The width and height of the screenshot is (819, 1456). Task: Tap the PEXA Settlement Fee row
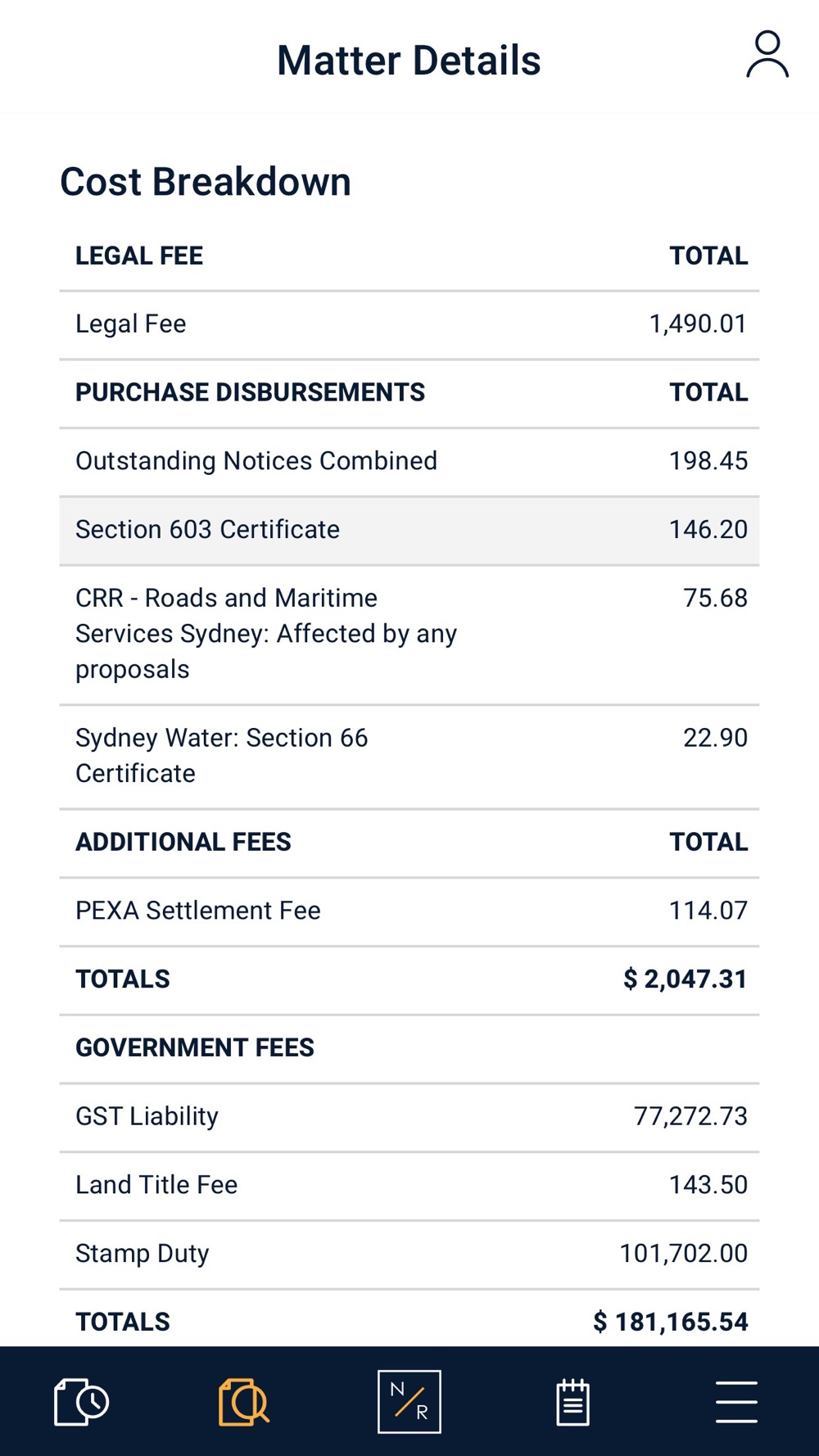409,911
